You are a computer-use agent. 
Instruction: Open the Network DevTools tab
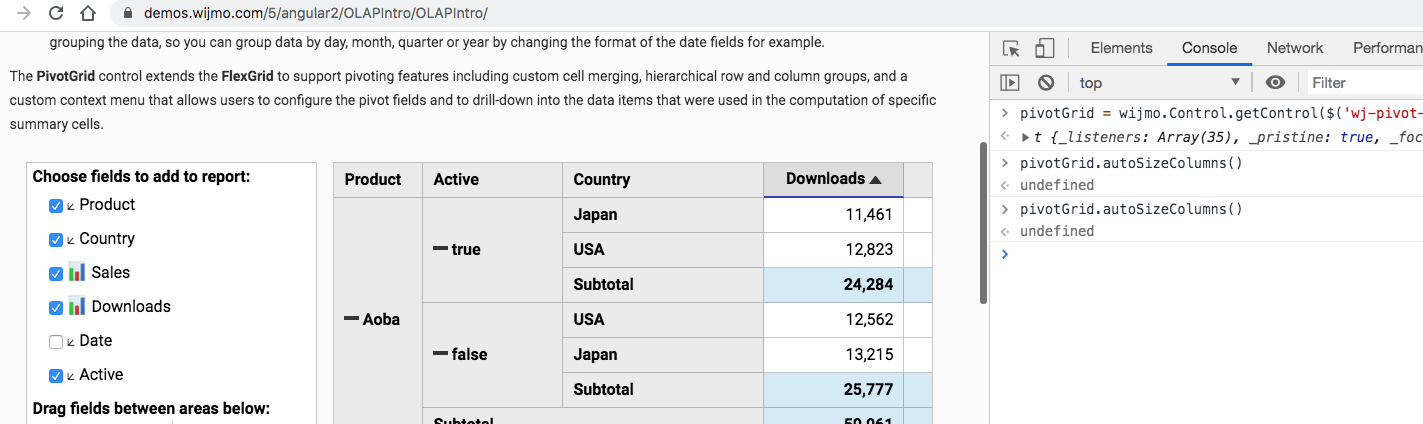[x=1295, y=48]
